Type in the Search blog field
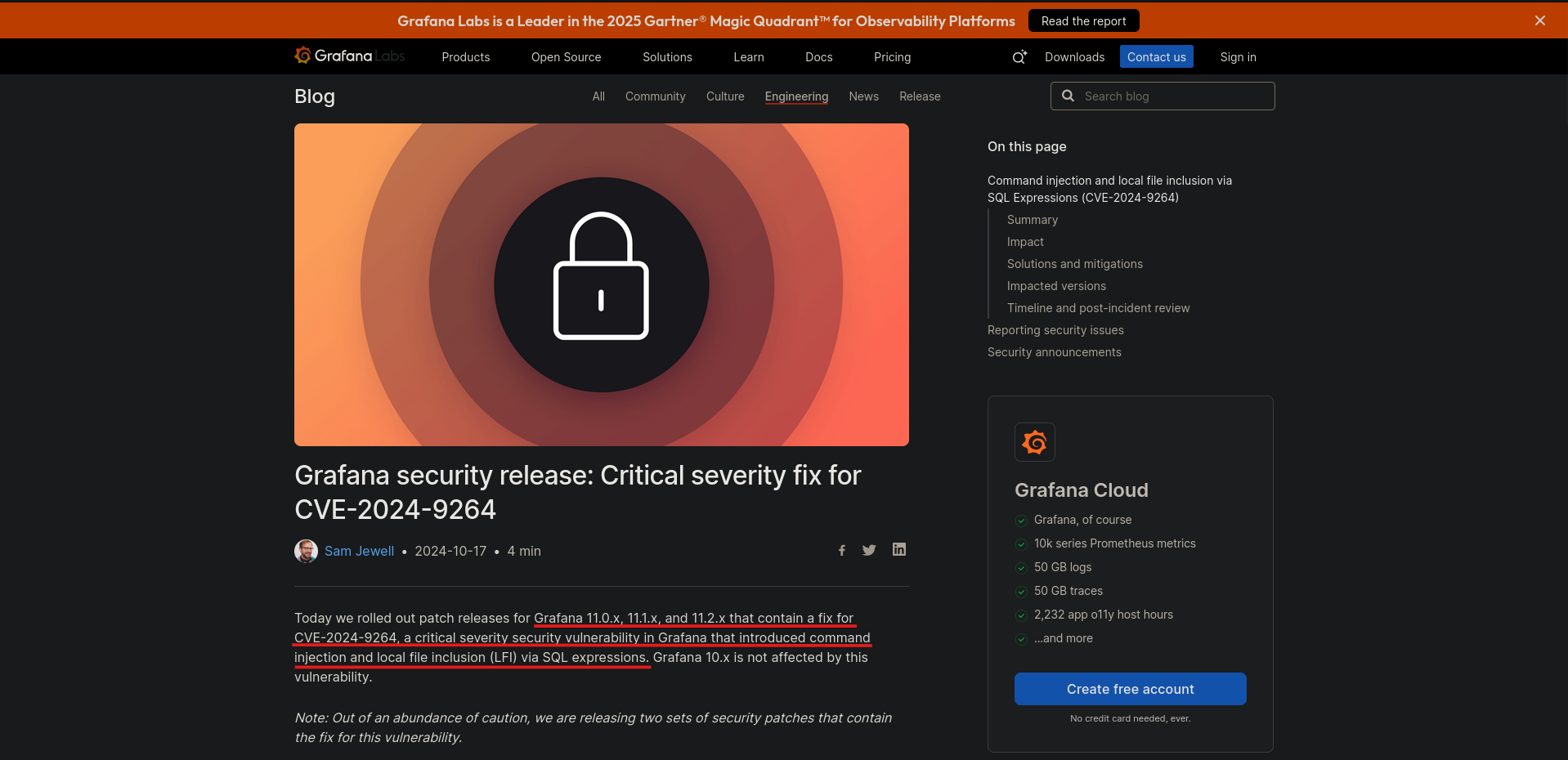Viewport: 1568px width, 760px height. 1174,96
